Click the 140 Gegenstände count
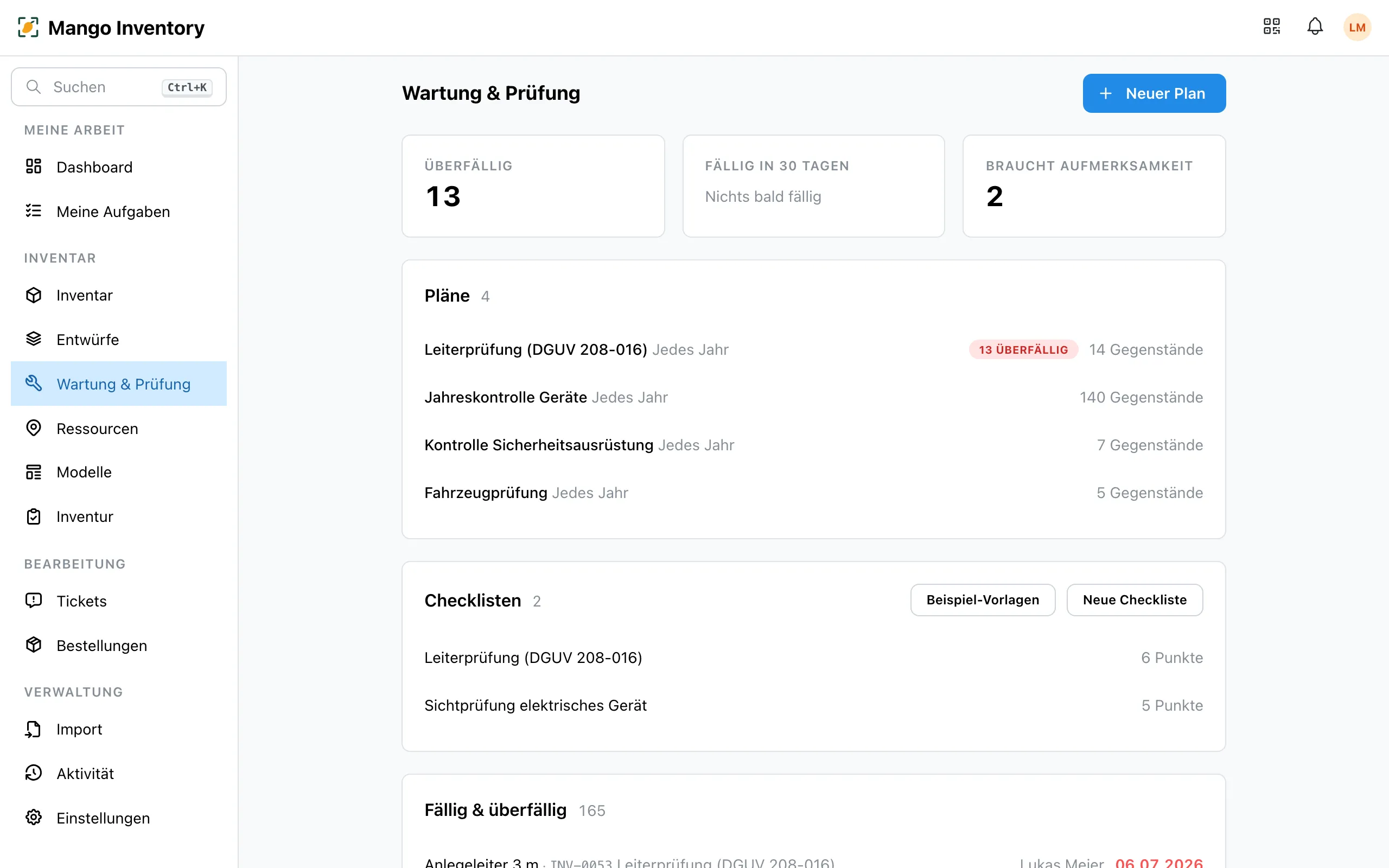 1141,397
